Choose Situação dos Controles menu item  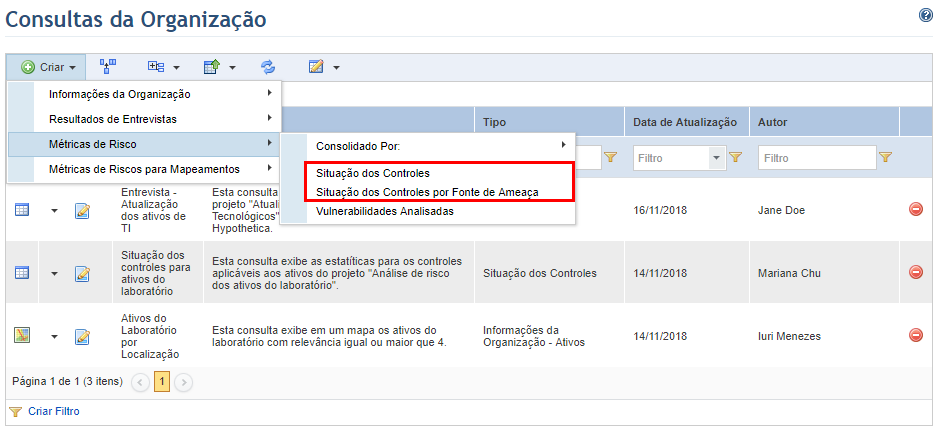[373, 173]
